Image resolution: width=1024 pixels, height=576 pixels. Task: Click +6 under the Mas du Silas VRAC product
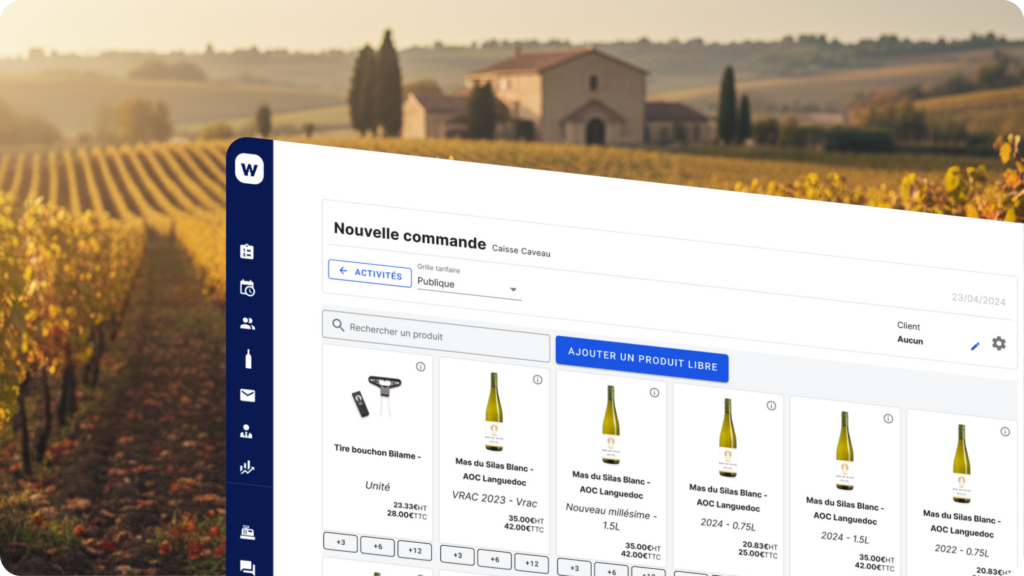pyautogui.click(x=493, y=560)
